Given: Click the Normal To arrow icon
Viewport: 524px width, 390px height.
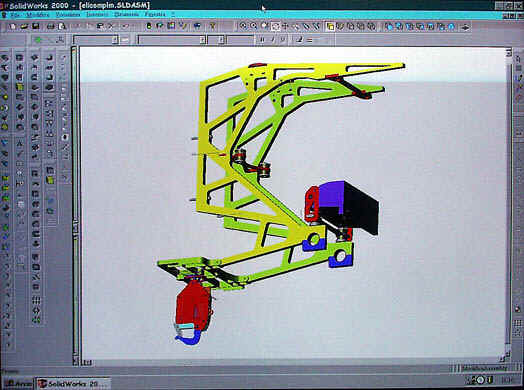Looking at the screenshot, I should 465,27.
